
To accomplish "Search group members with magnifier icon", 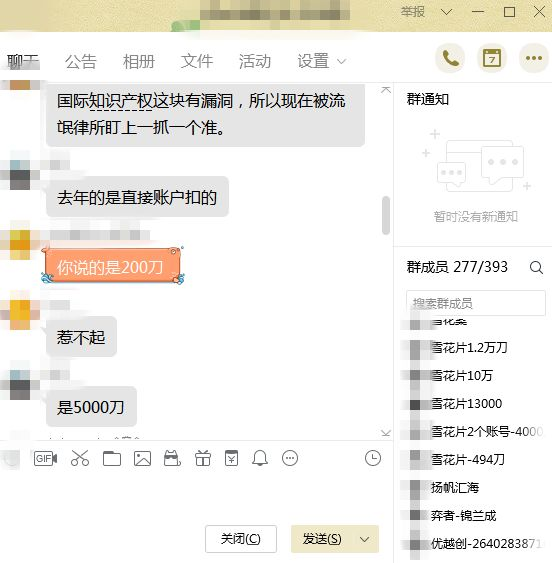I will [x=536, y=267].
